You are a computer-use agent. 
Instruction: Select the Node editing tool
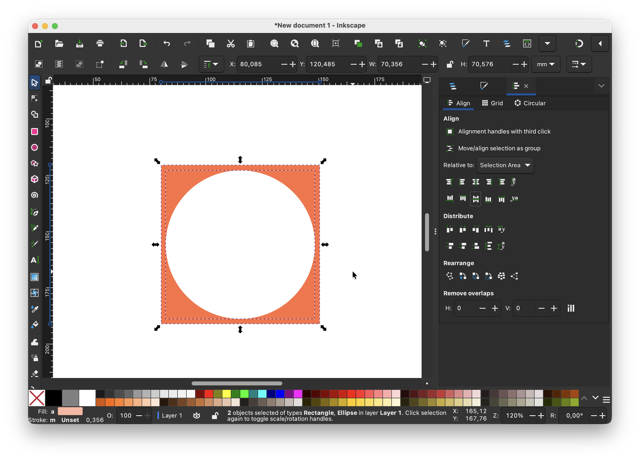click(35, 98)
